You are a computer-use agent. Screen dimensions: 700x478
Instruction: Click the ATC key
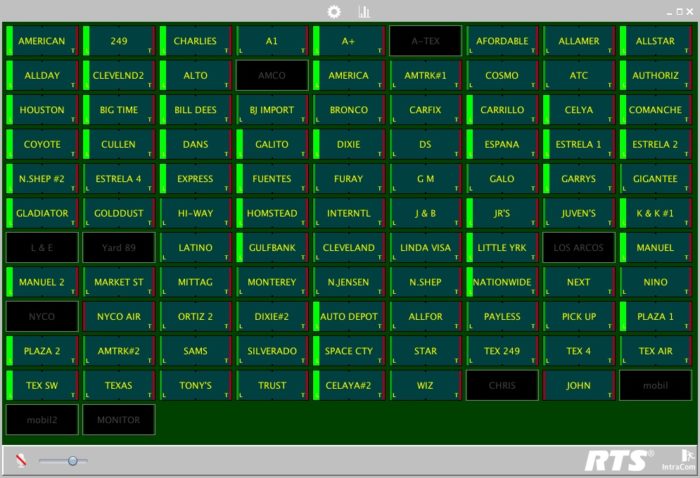coord(579,75)
